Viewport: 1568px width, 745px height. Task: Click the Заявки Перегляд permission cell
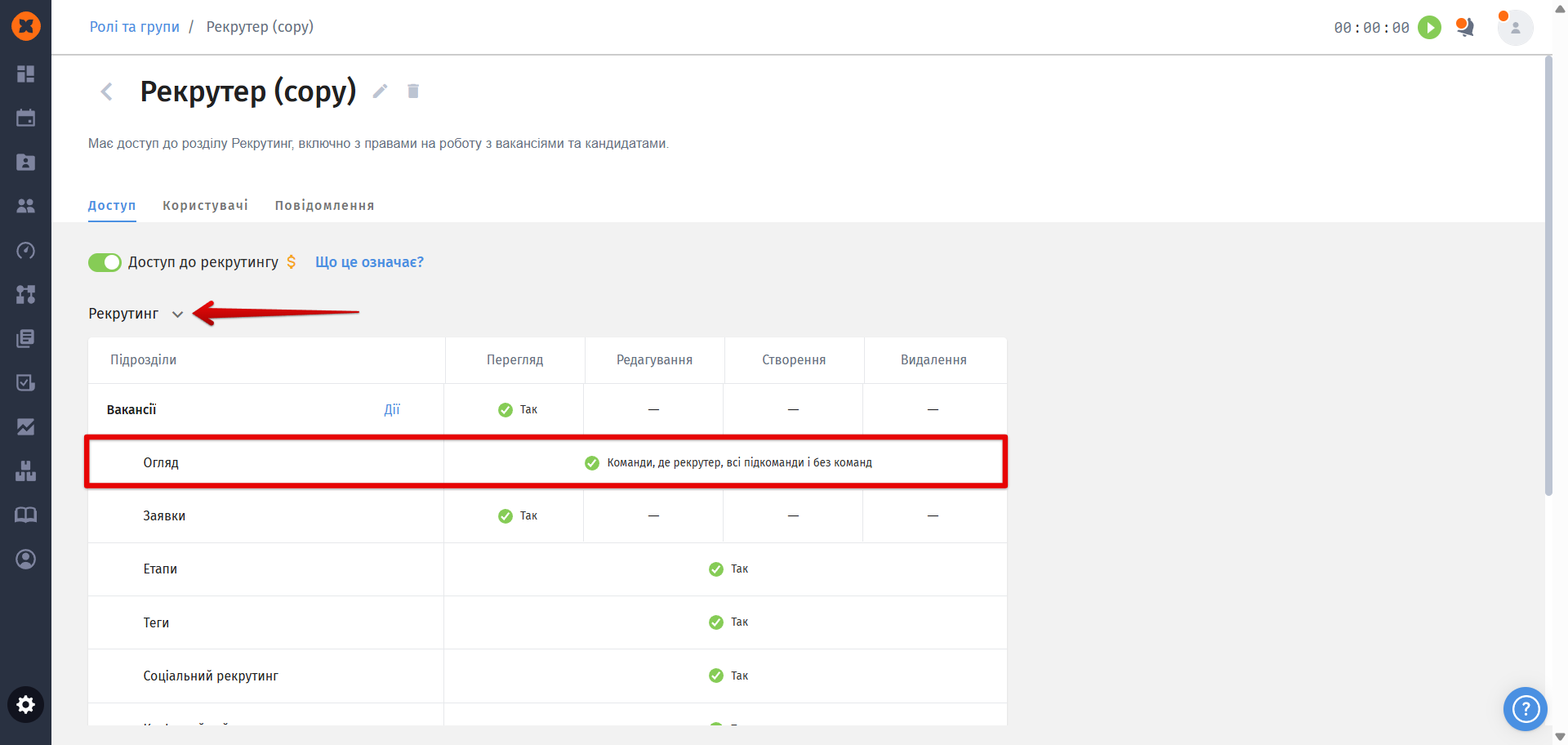click(x=514, y=516)
